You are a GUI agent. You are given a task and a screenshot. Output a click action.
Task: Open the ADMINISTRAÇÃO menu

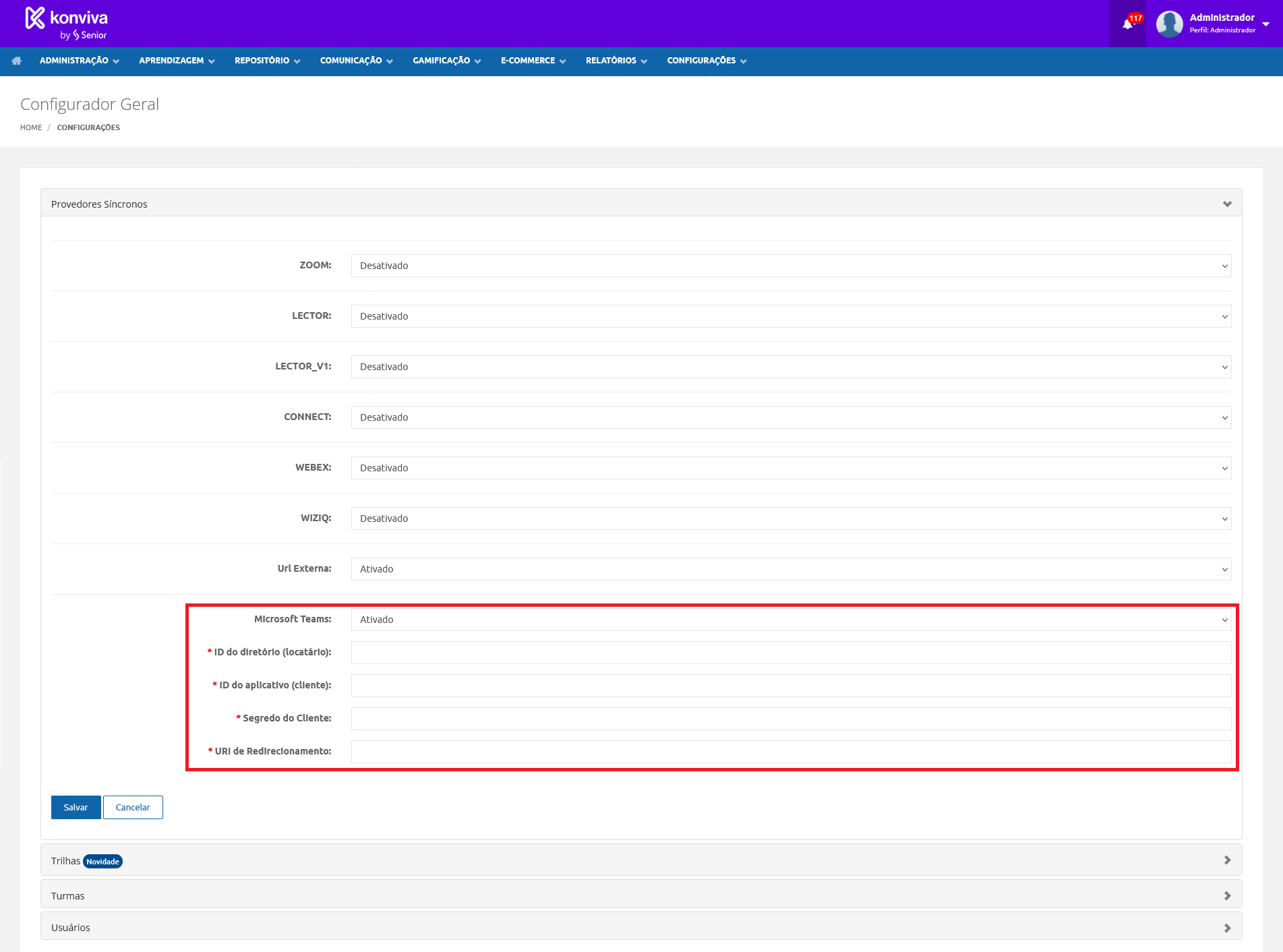79,61
